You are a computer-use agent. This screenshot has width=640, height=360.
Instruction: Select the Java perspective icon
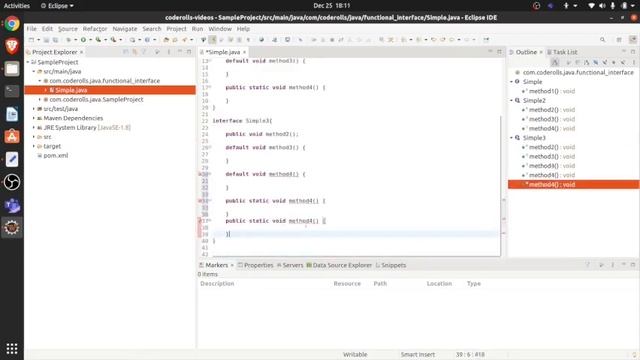633,40
